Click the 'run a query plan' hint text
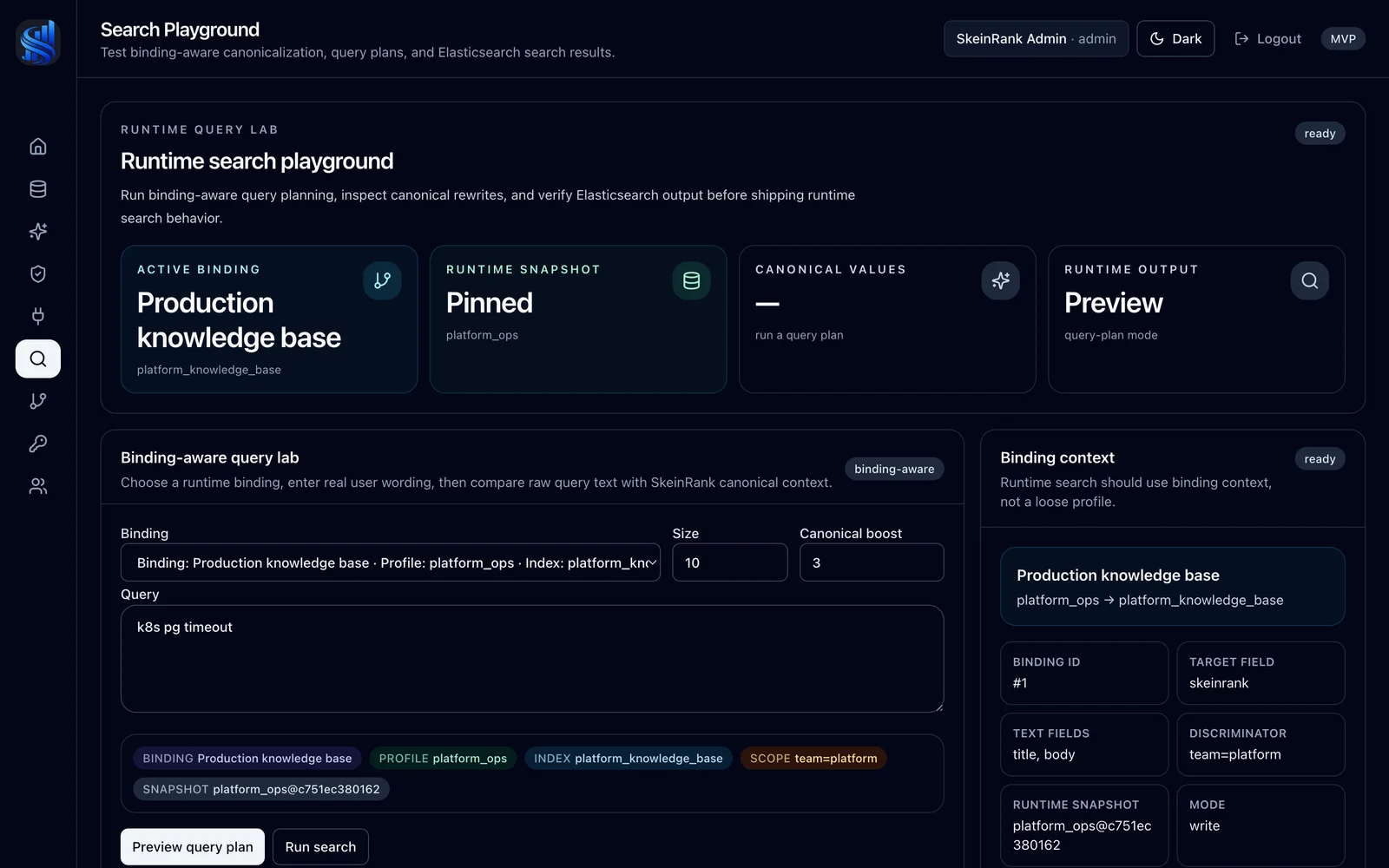Image resolution: width=1389 pixels, height=868 pixels. 799,335
